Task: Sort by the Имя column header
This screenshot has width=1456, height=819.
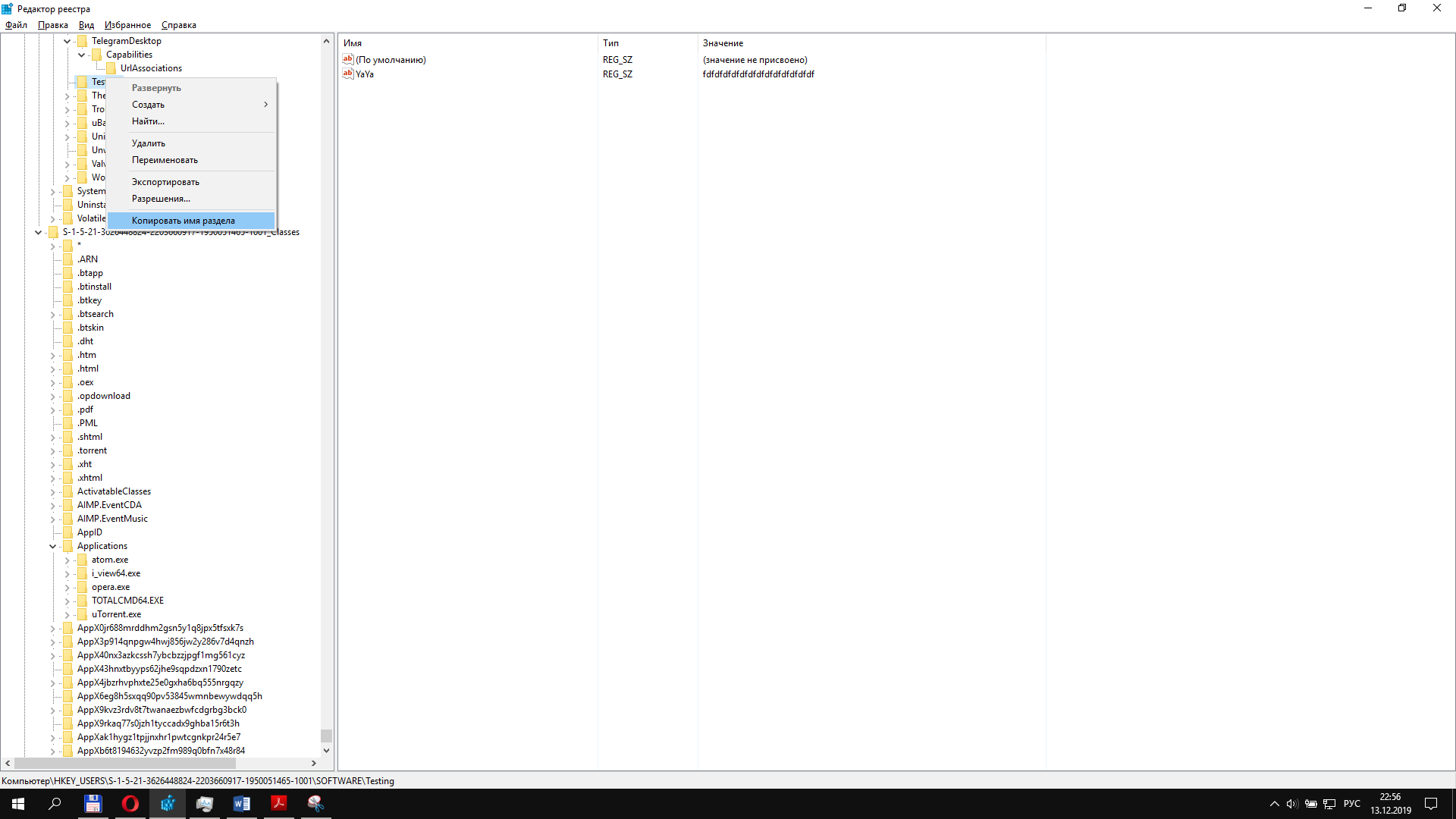Action: coord(468,43)
